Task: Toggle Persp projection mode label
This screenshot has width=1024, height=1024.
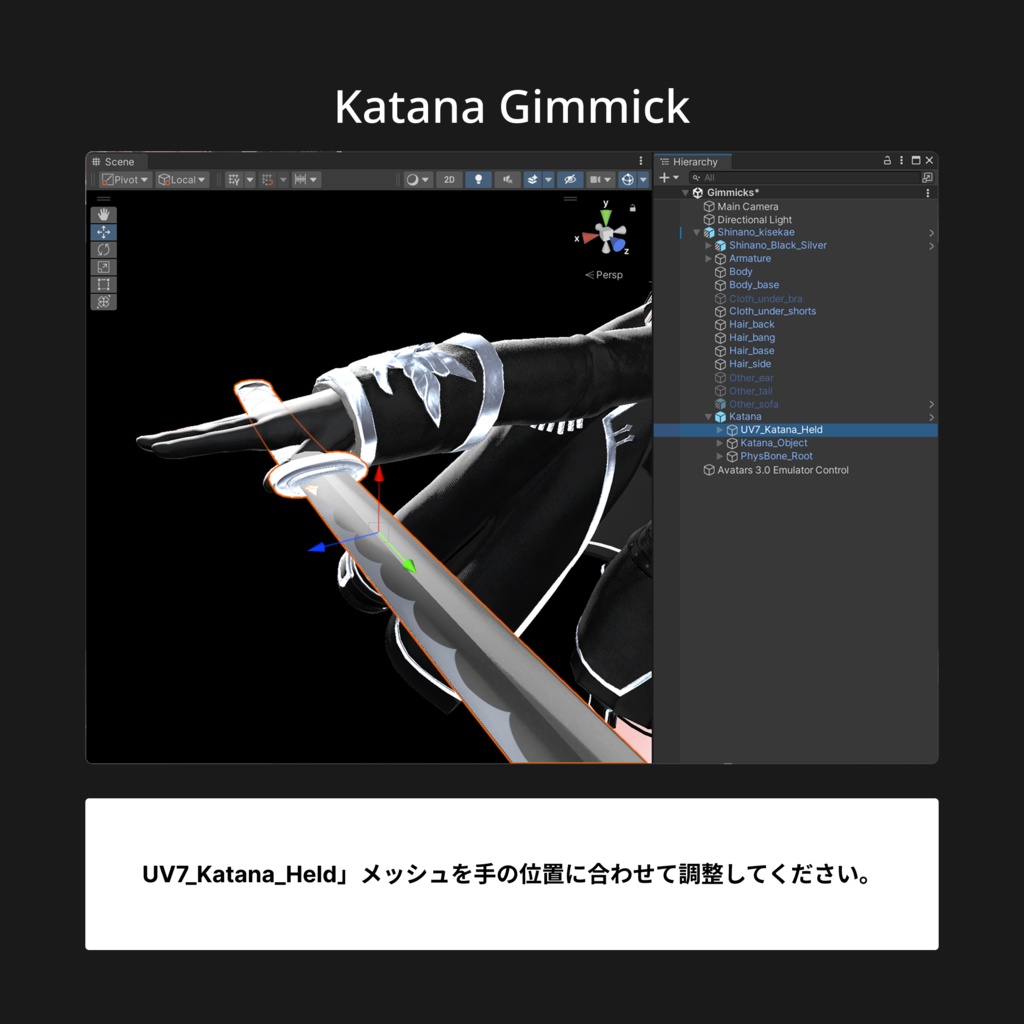Action: point(604,275)
